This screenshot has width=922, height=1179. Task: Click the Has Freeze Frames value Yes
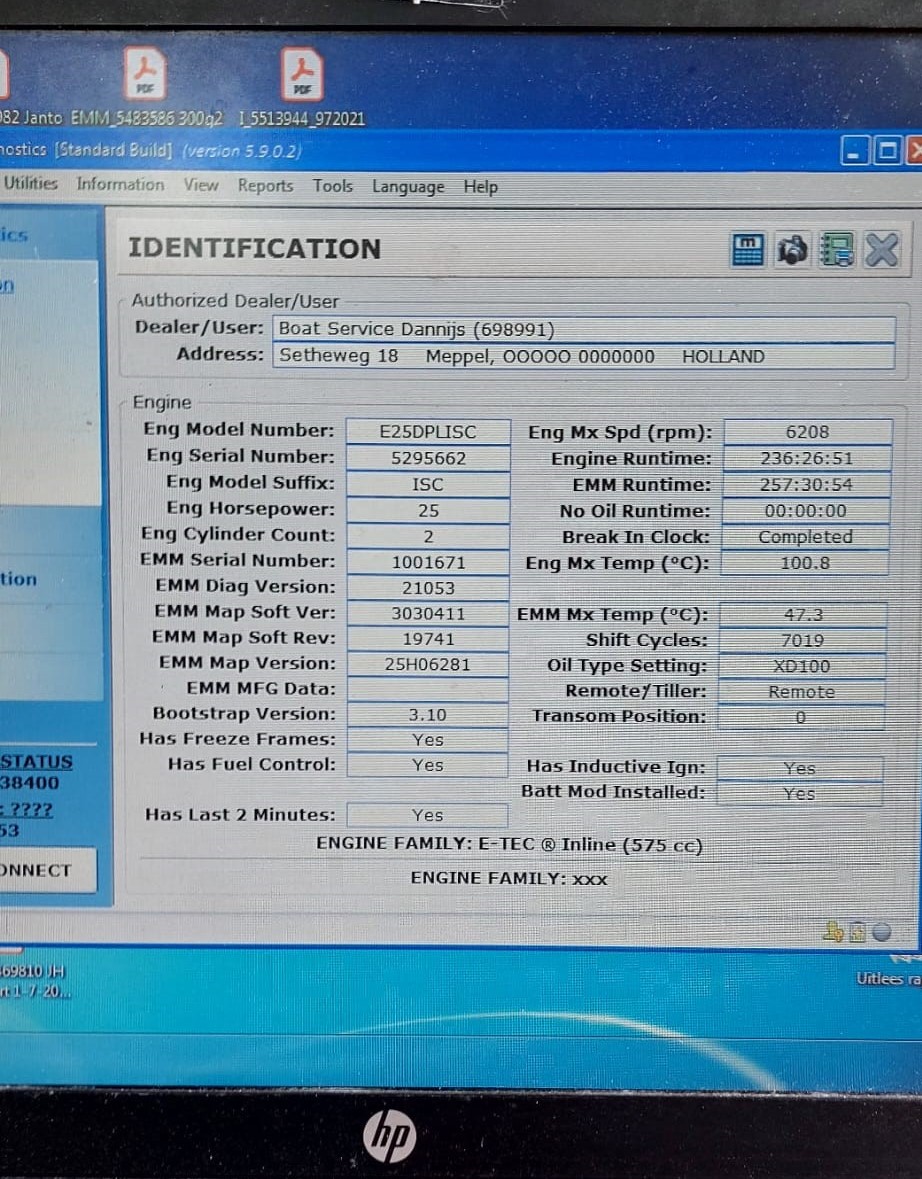pos(428,740)
